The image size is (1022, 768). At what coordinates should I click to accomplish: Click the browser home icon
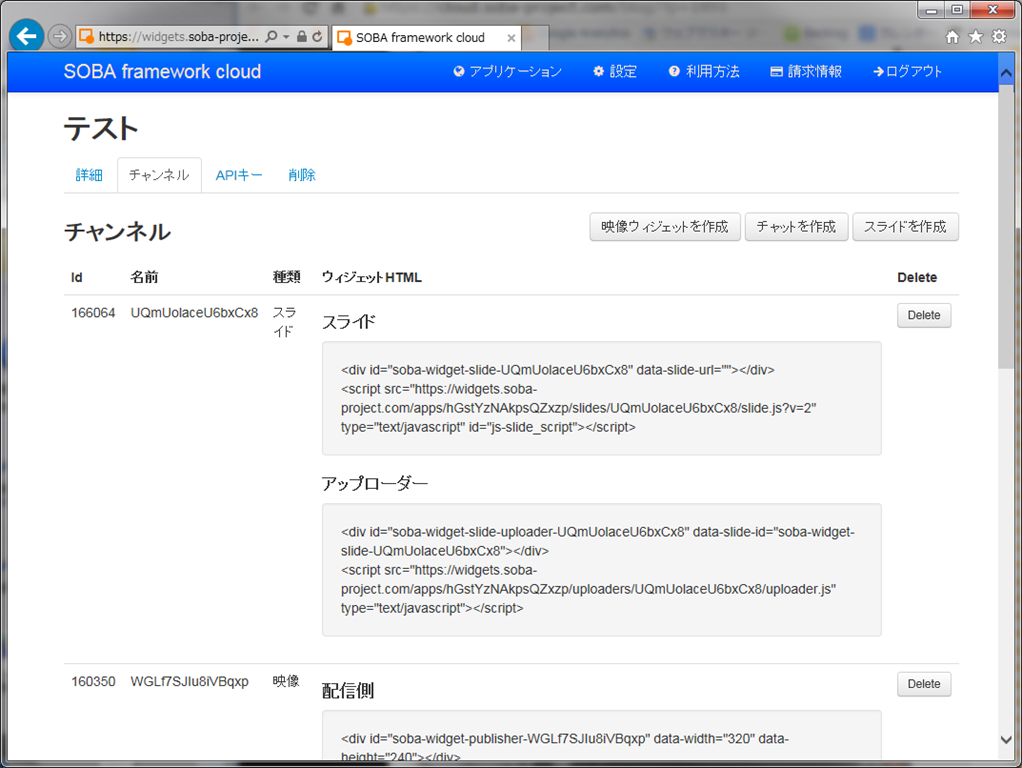(x=952, y=37)
